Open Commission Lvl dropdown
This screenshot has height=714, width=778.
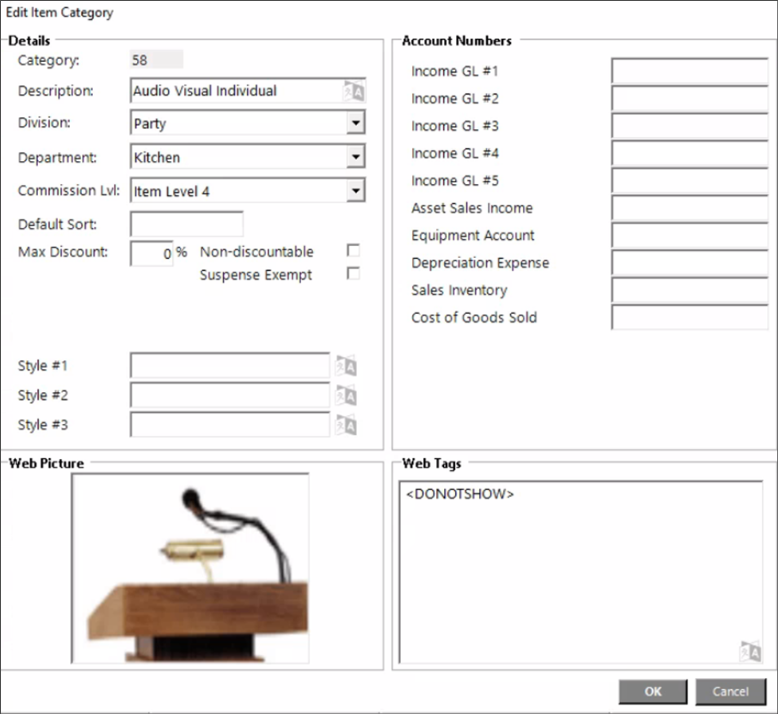355,190
